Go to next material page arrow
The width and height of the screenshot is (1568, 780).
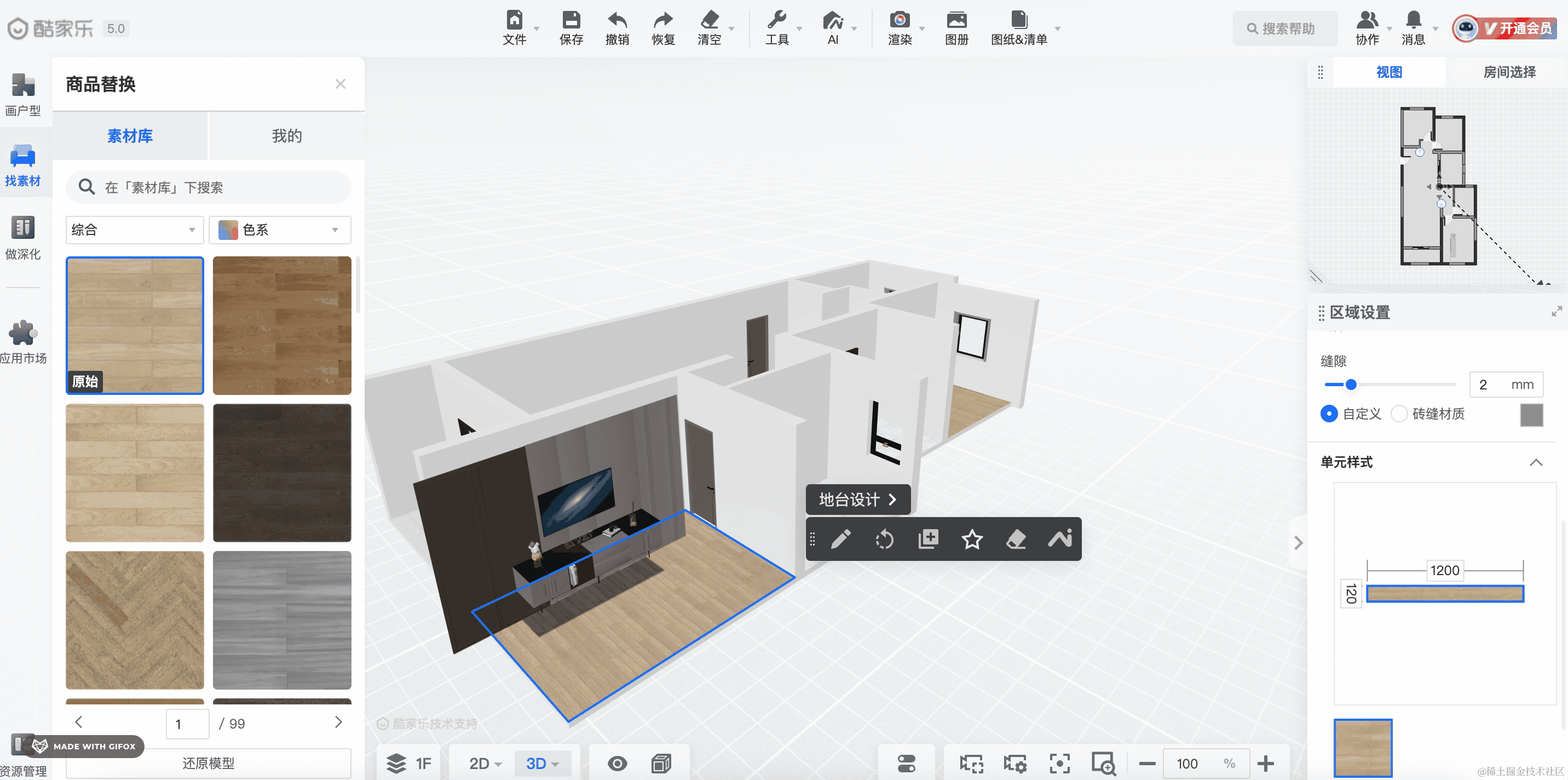tap(338, 722)
